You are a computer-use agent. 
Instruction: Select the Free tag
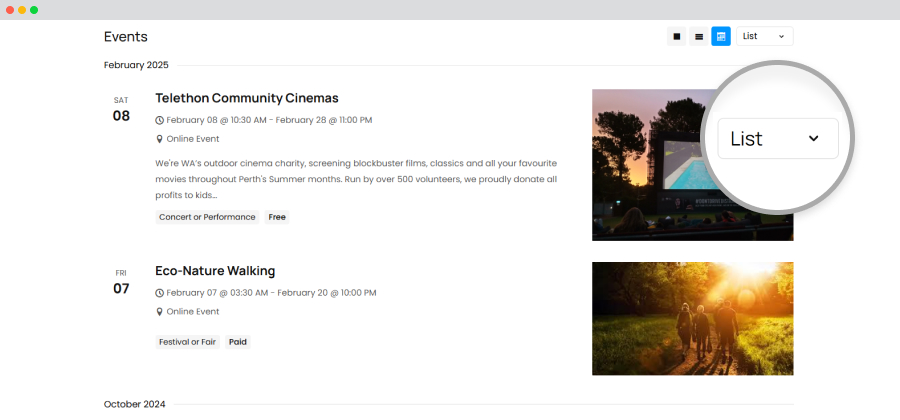[x=277, y=217]
